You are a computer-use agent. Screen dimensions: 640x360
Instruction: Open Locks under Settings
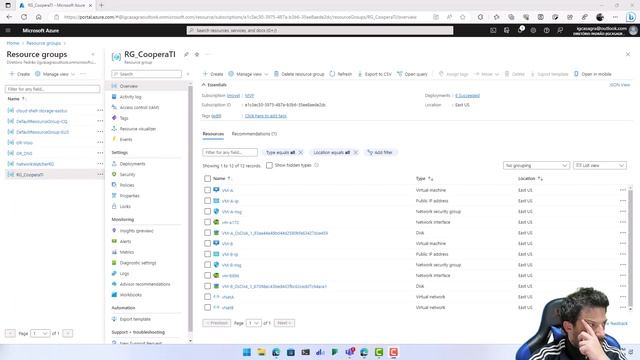click(125, 206)
